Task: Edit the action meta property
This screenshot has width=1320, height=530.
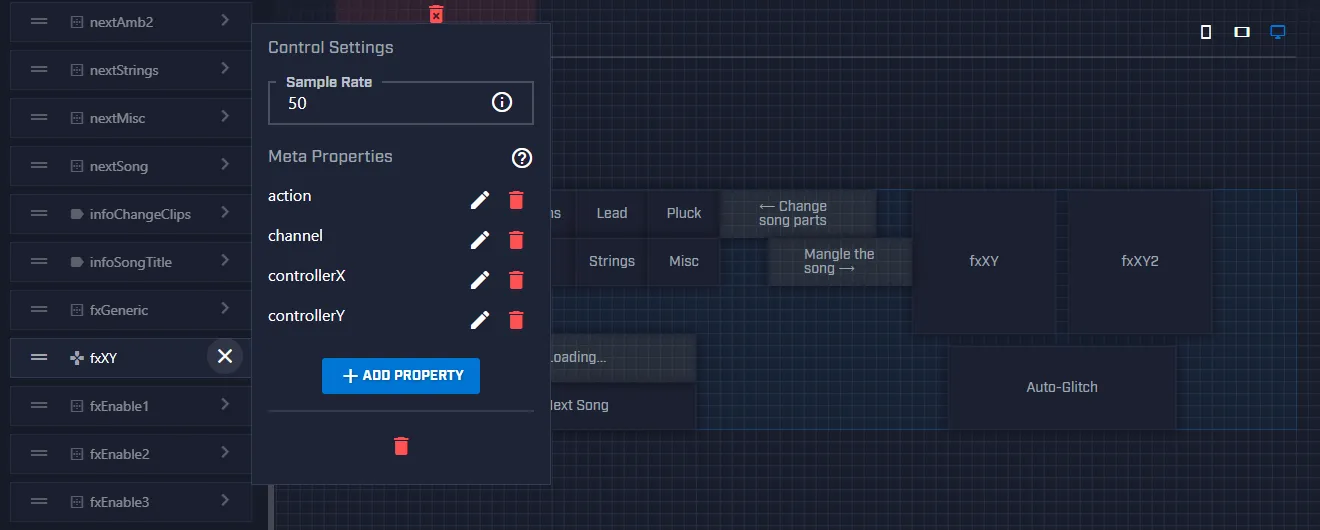Action: [480, 200]
